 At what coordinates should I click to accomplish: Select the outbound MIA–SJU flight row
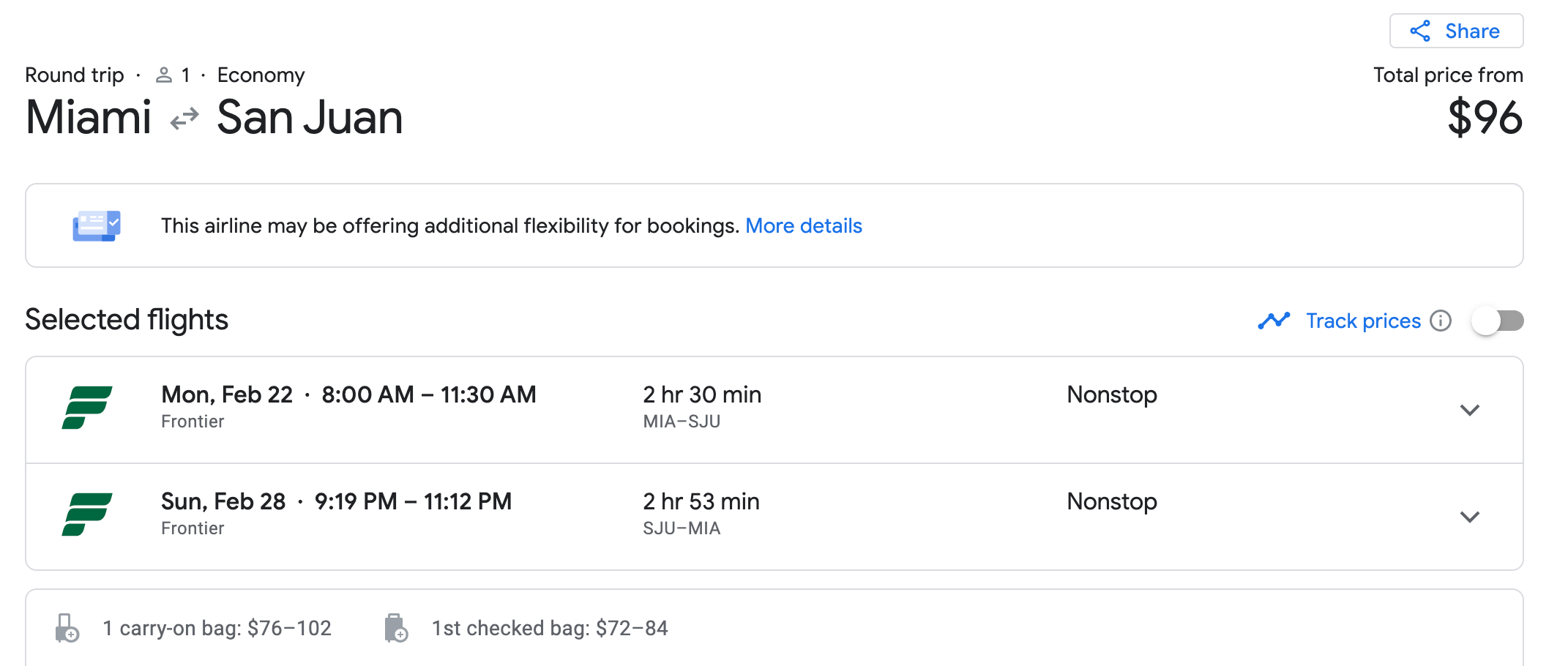pyautogui.click(x=774, y=410)
